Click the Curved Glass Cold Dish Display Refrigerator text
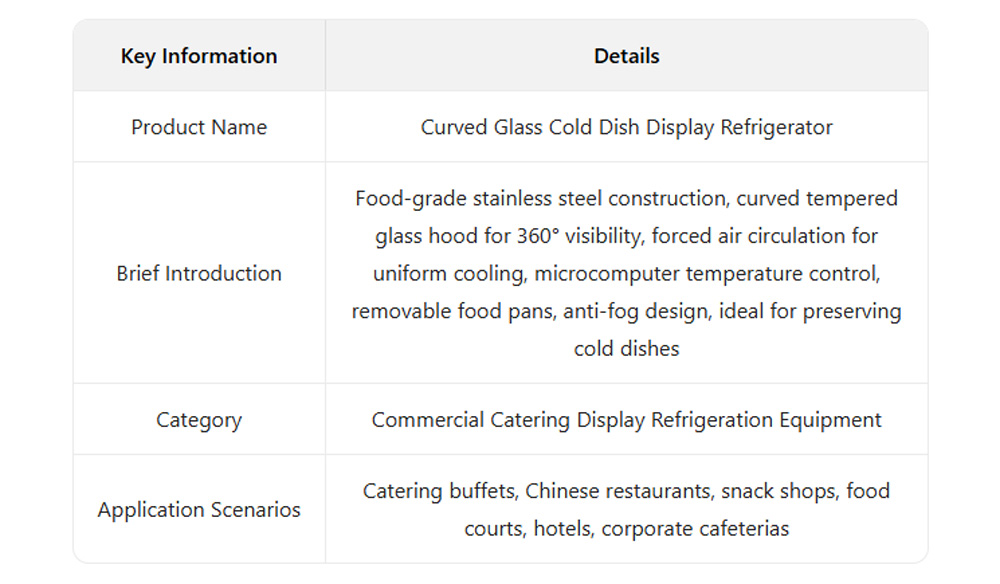Screen dimensions: 1000x584 coord(627,127)
